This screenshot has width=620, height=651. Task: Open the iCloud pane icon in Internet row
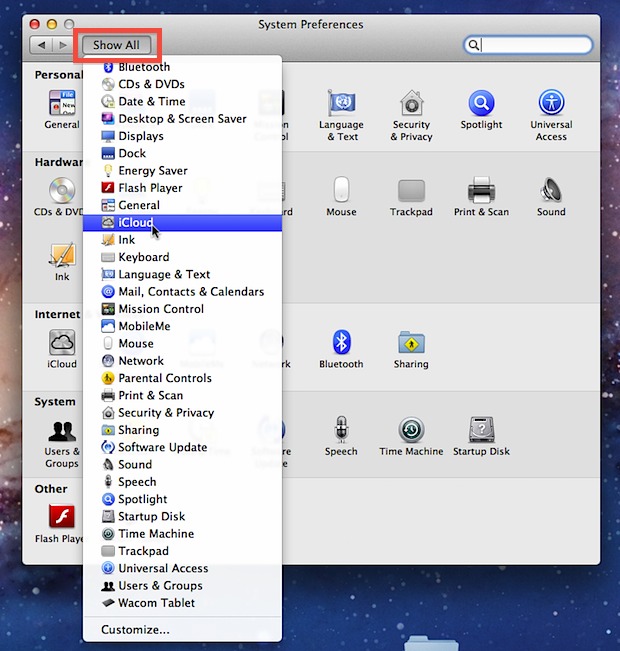pyautogui.click(x=62, y=343)
